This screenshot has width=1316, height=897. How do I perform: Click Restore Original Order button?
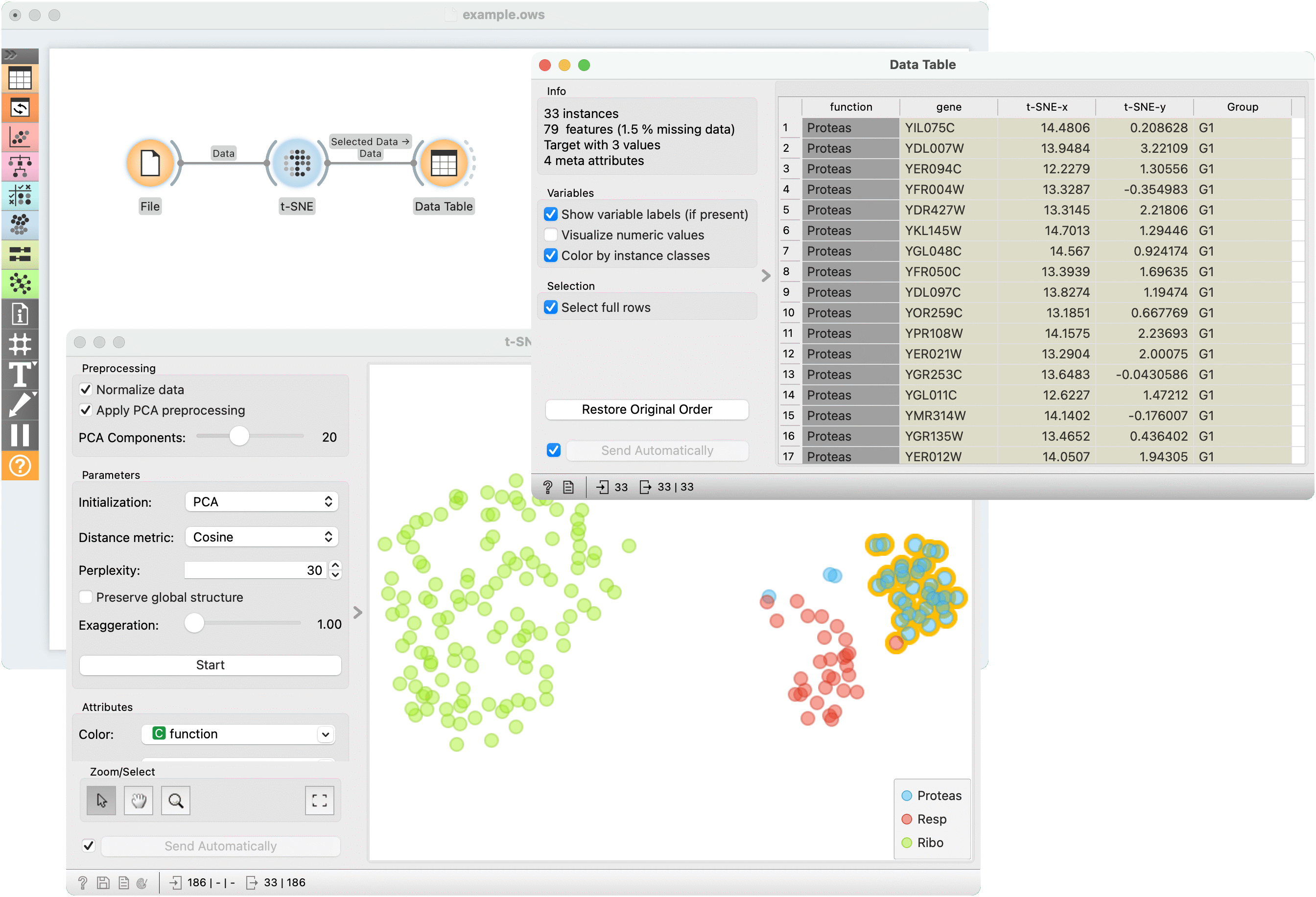pos(647,409)
